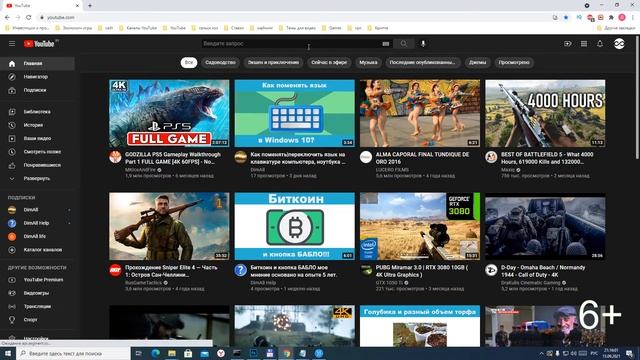640x360 pixels.
Task: Open the Godzilla PS5 Full Game thumbnail
Action: pyautogui.click(x=169, y=113)
